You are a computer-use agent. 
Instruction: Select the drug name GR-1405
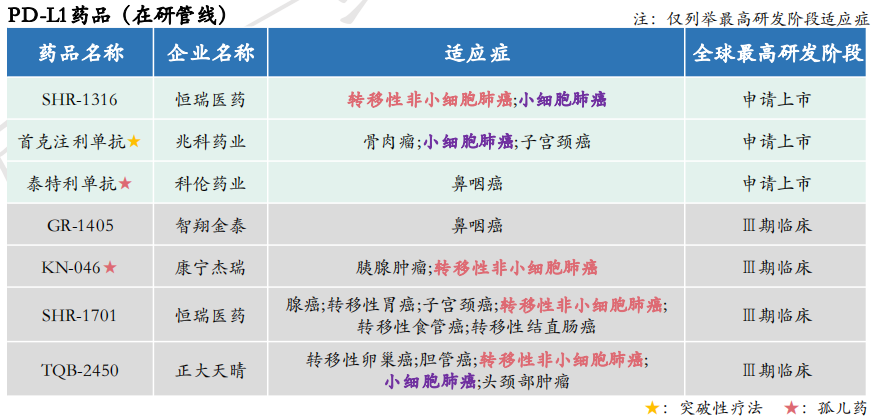click(80, 225)
